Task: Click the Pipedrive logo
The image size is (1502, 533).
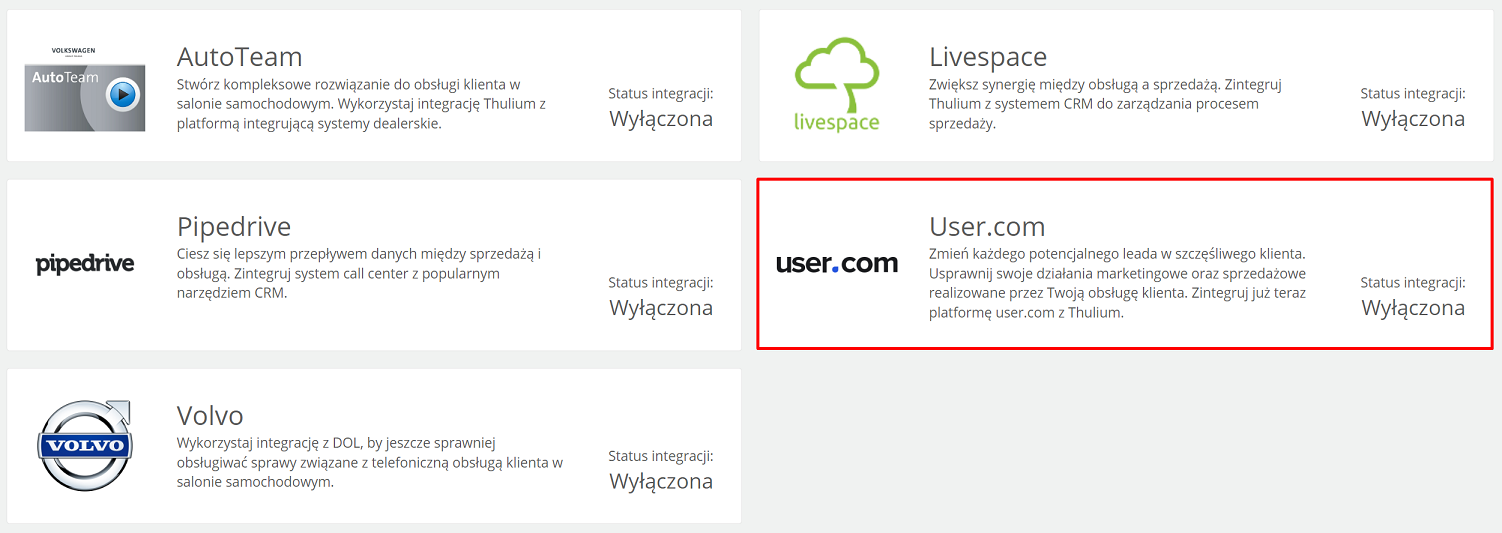Action: (85, 264)
